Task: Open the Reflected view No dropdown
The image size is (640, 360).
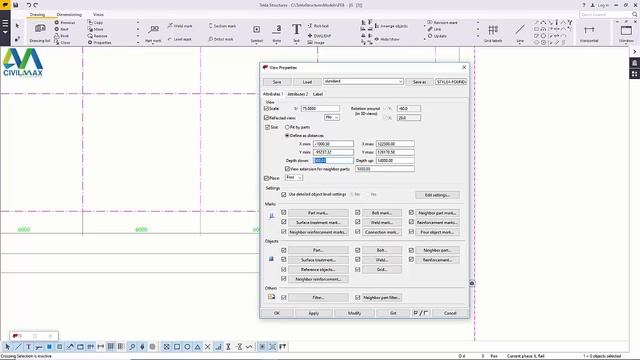Action: pyautogui.click(x=332, y=118)
